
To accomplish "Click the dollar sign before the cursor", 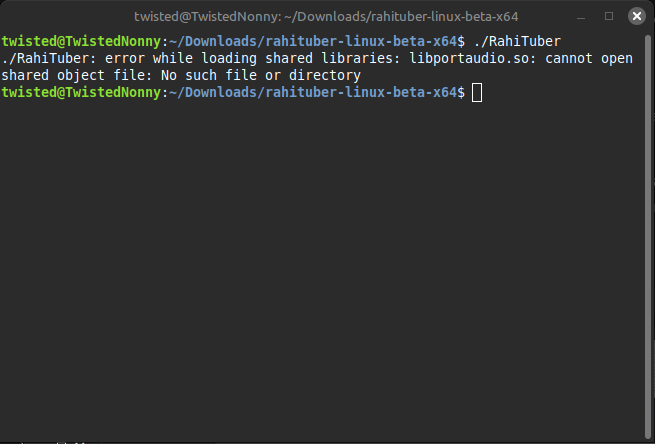I will point(461,92).
